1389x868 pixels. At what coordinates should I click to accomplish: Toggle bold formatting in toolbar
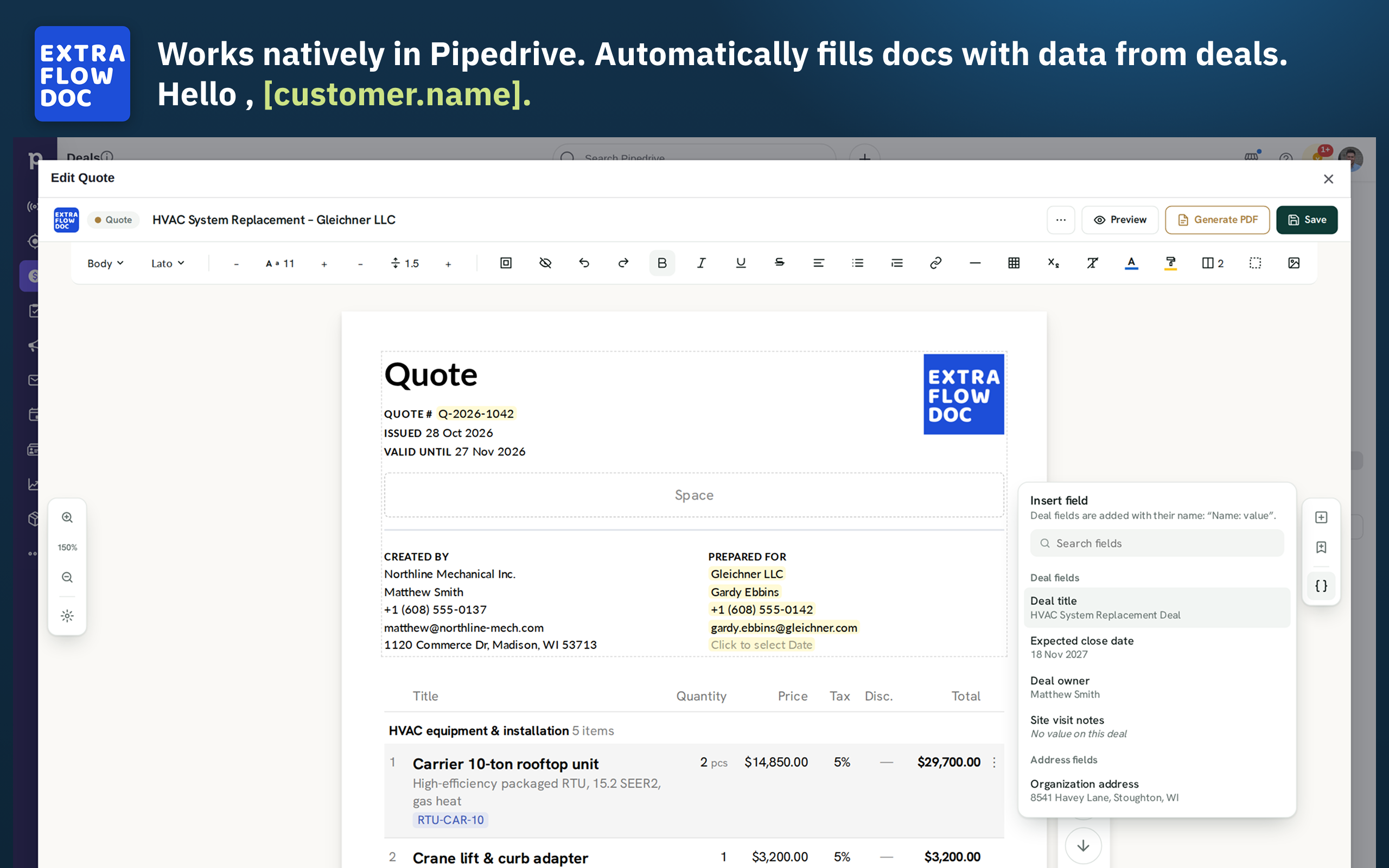tap(662, 263)
